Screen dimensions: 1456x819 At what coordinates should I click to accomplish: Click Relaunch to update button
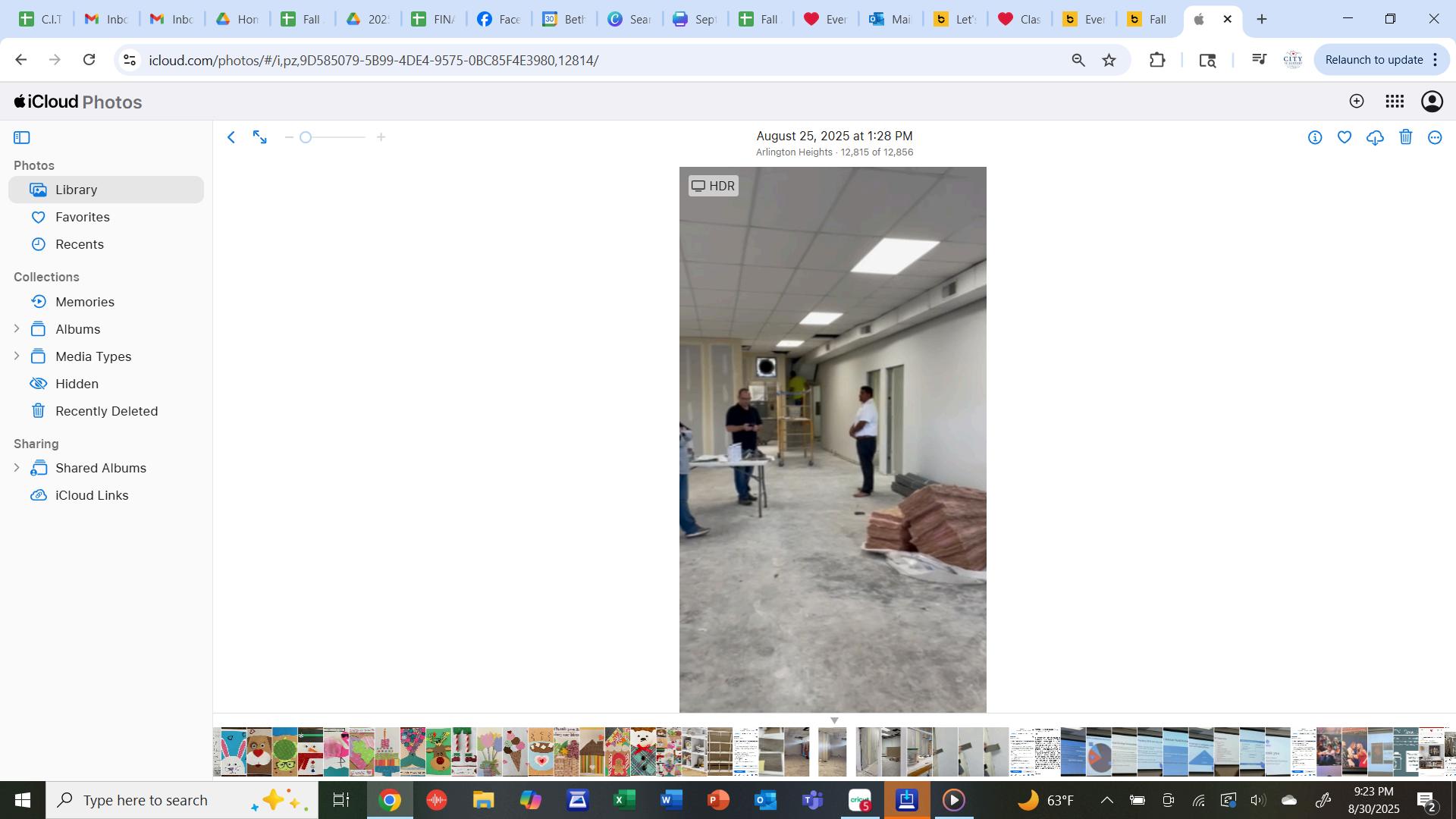tap(1373, 60)
